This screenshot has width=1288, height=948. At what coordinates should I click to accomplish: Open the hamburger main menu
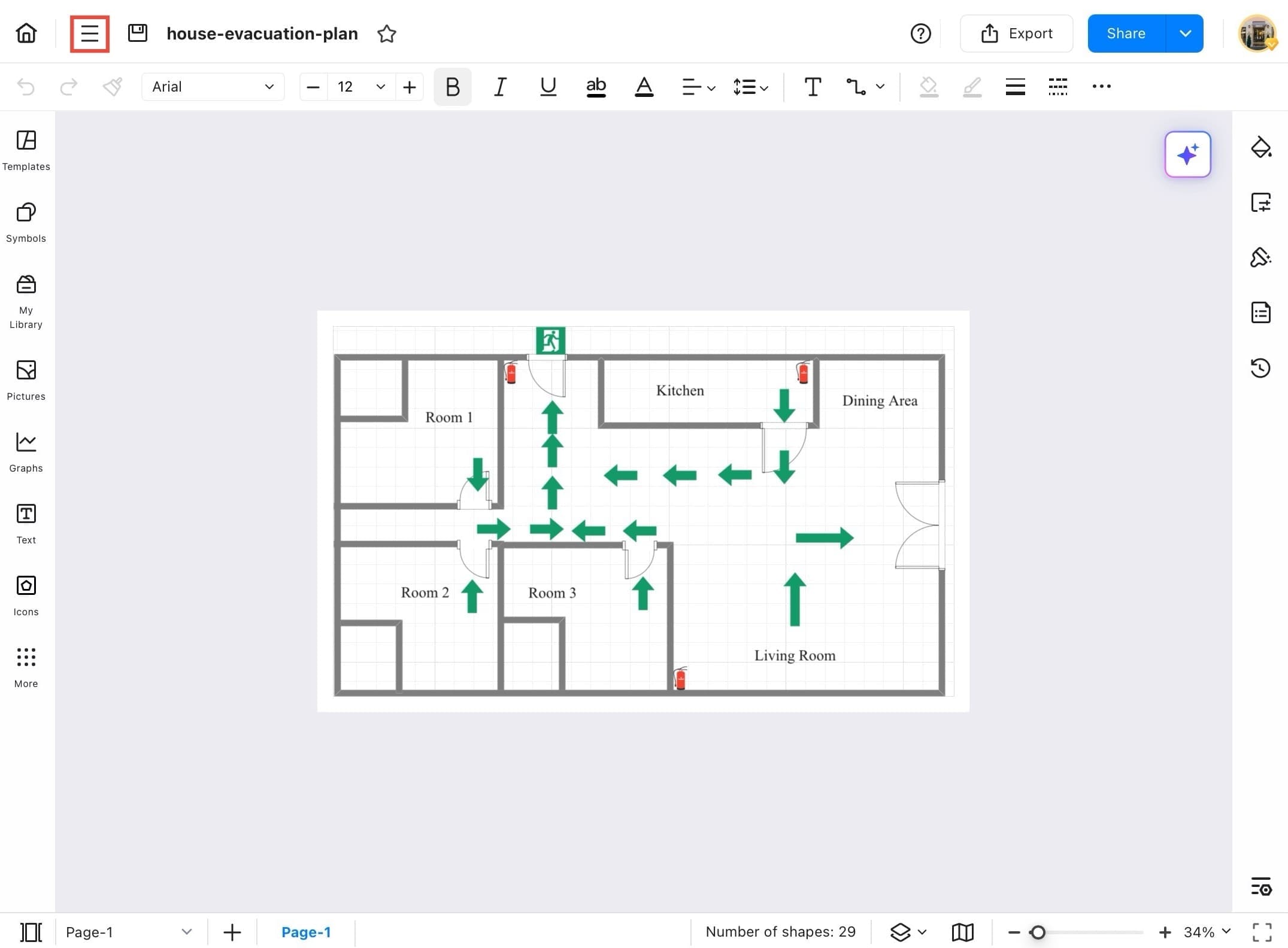pyautogui.click(x=89, y=34)
